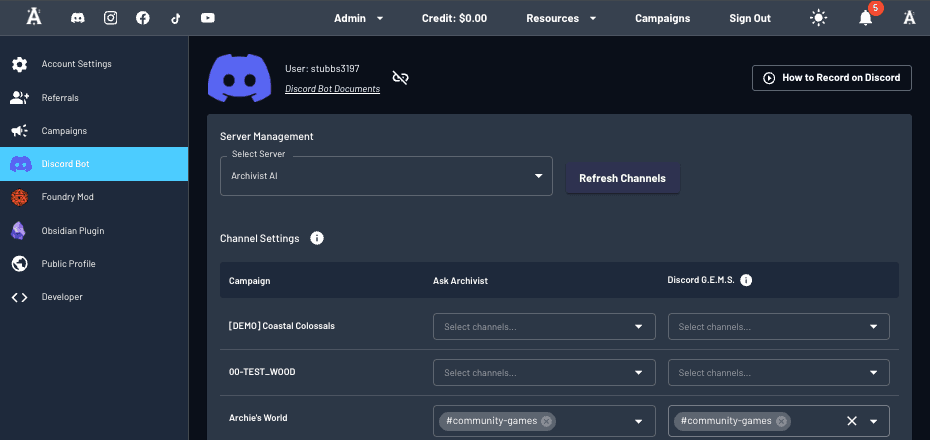Screen dimensions: 930x440
Task: Show info for Discord G.E.M.S.
Action: click(x=746, y=280)
